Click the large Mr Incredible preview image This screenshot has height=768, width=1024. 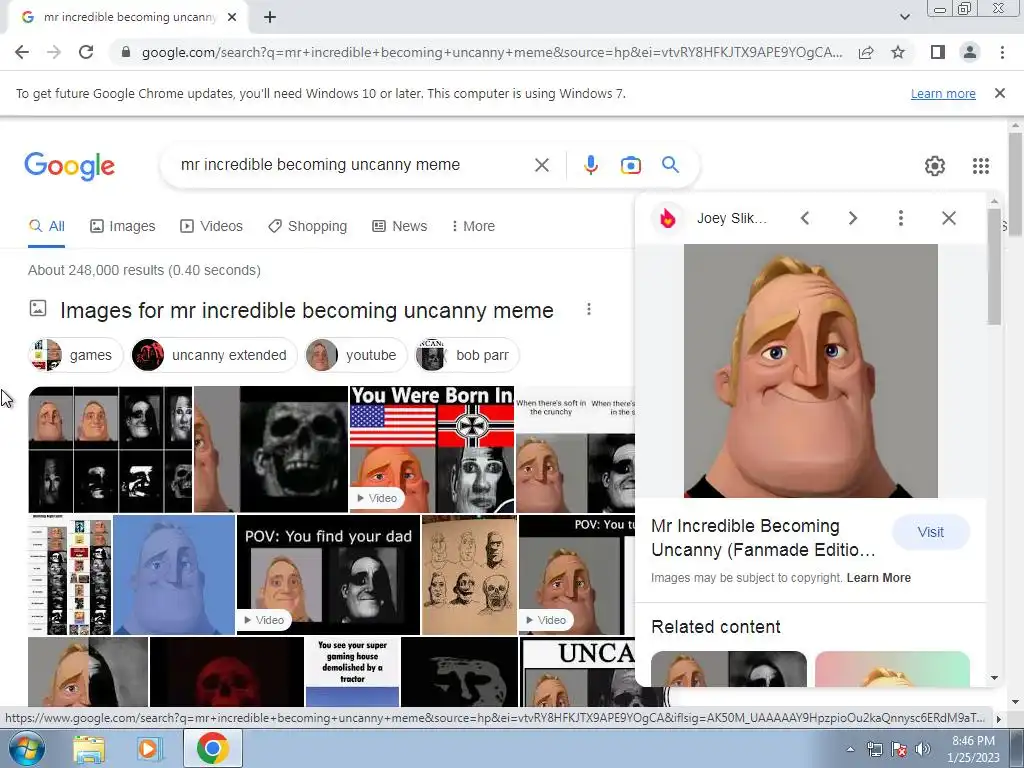[x=810, y=371]
